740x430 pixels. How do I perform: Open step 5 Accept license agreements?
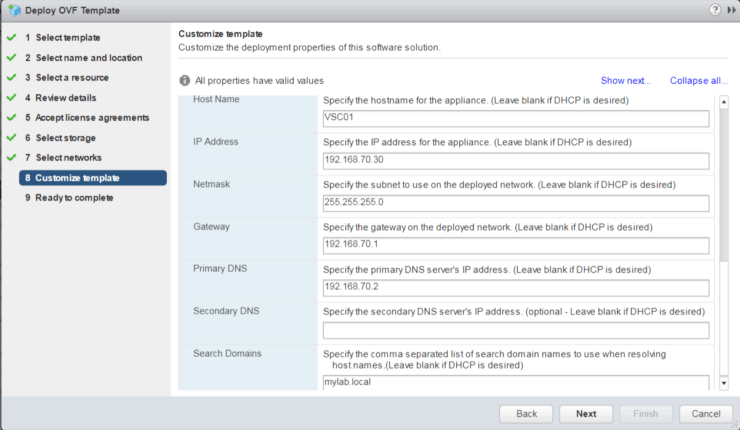coord(92,118)
